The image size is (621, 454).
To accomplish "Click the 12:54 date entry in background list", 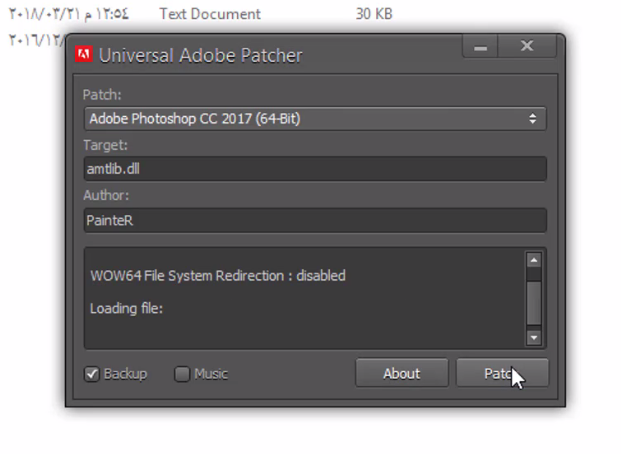I will [x=69, y=14].
